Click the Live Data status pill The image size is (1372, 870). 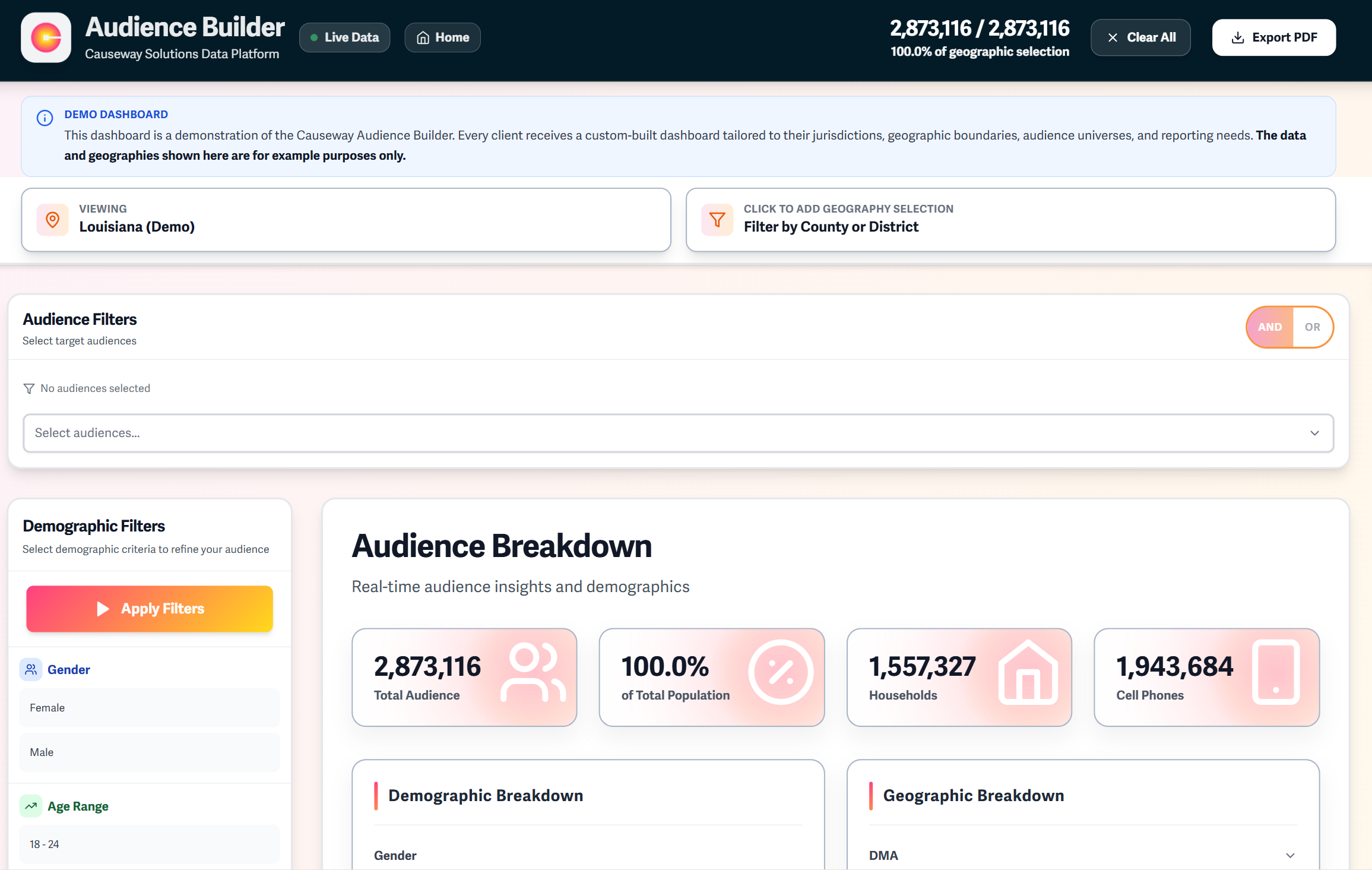(344, 37)
